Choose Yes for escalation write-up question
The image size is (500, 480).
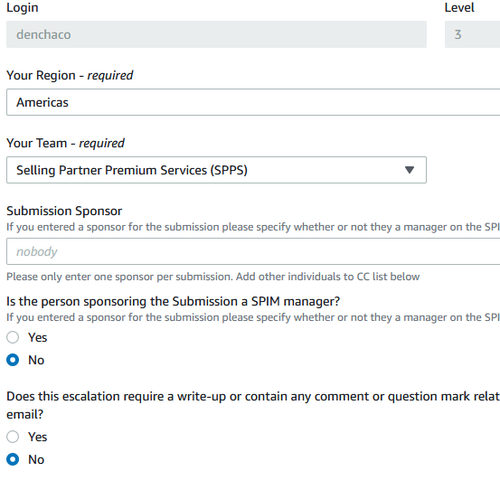13,437
